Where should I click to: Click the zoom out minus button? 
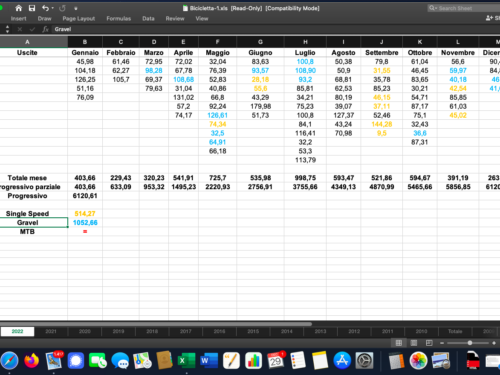442,343
